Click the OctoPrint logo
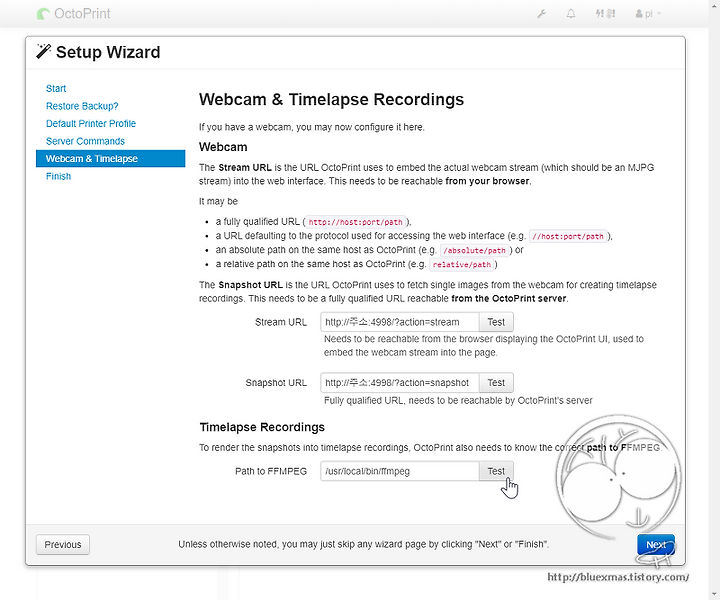 click(73, 14)
